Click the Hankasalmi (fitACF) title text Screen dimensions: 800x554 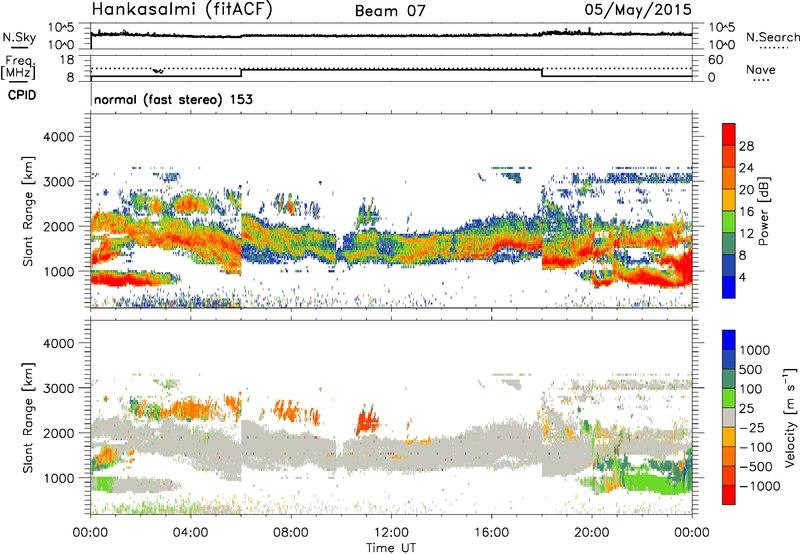point(182,9)
